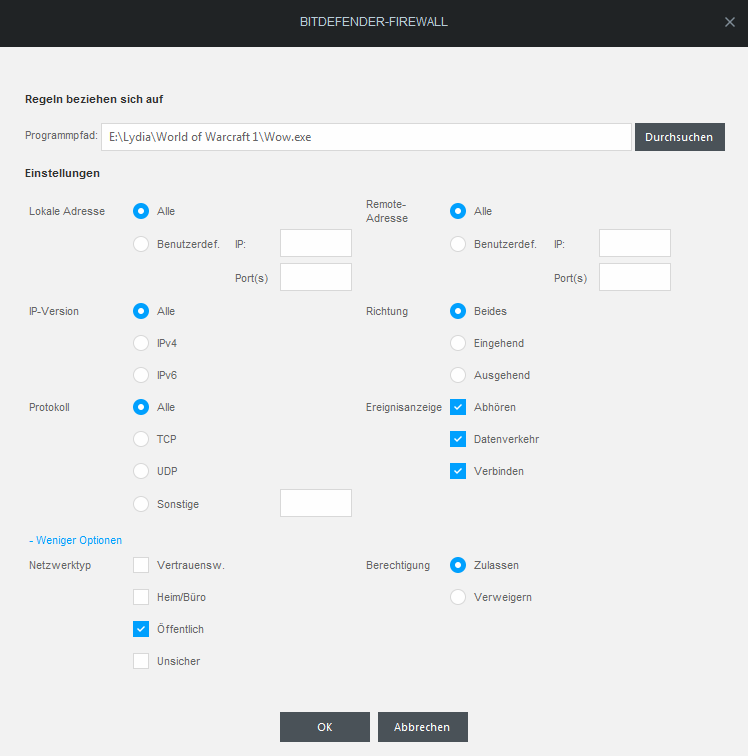Choose IPv4 as IP version
This screenshot has height=756, width=748.
pyautogui.click(x=141, y=343)
